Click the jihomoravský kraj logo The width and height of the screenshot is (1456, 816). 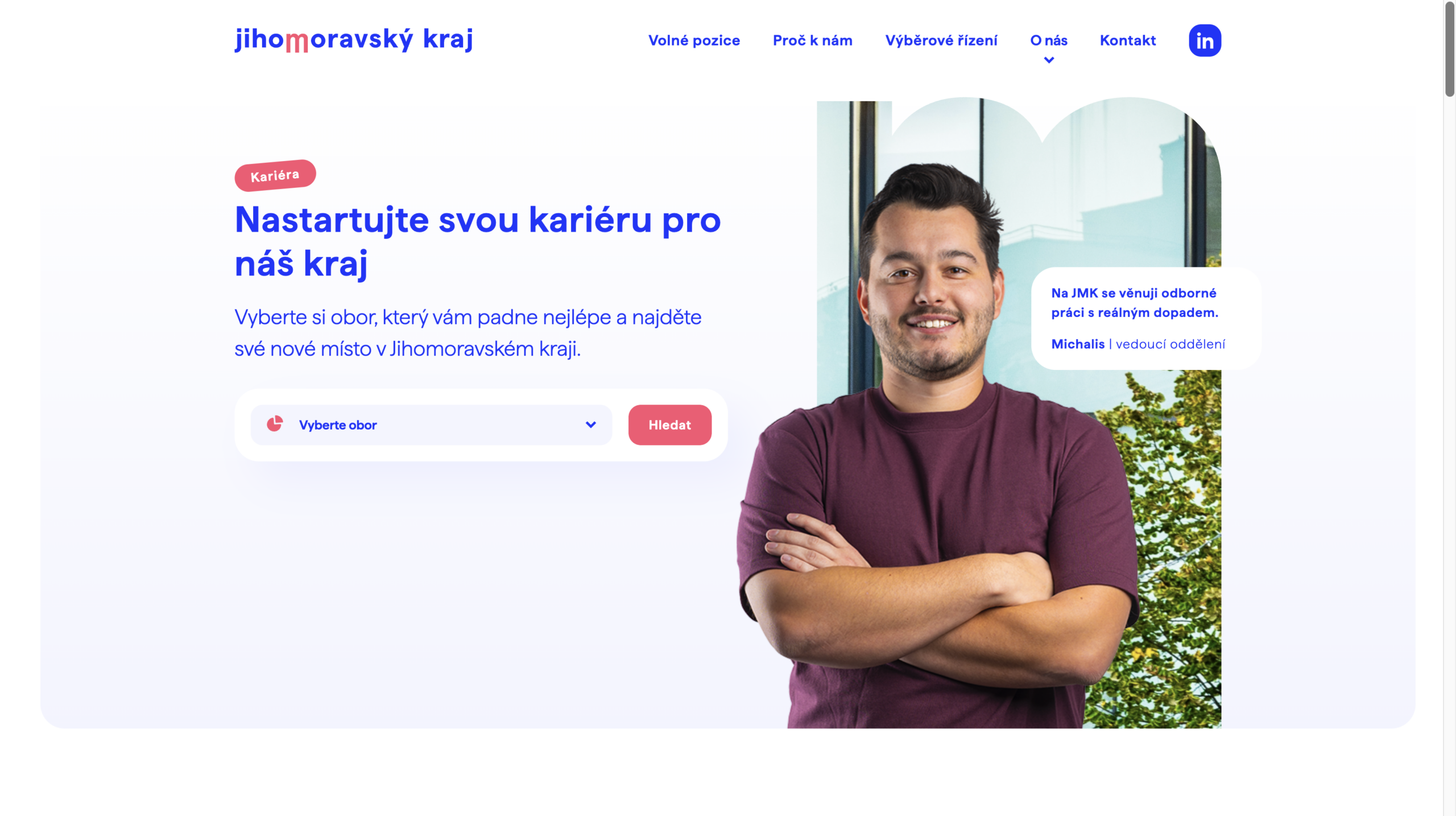(x=354, y=39)
